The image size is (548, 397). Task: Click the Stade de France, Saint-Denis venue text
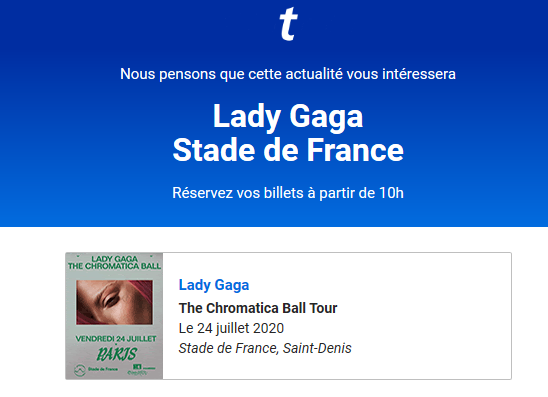pos(265,348)
